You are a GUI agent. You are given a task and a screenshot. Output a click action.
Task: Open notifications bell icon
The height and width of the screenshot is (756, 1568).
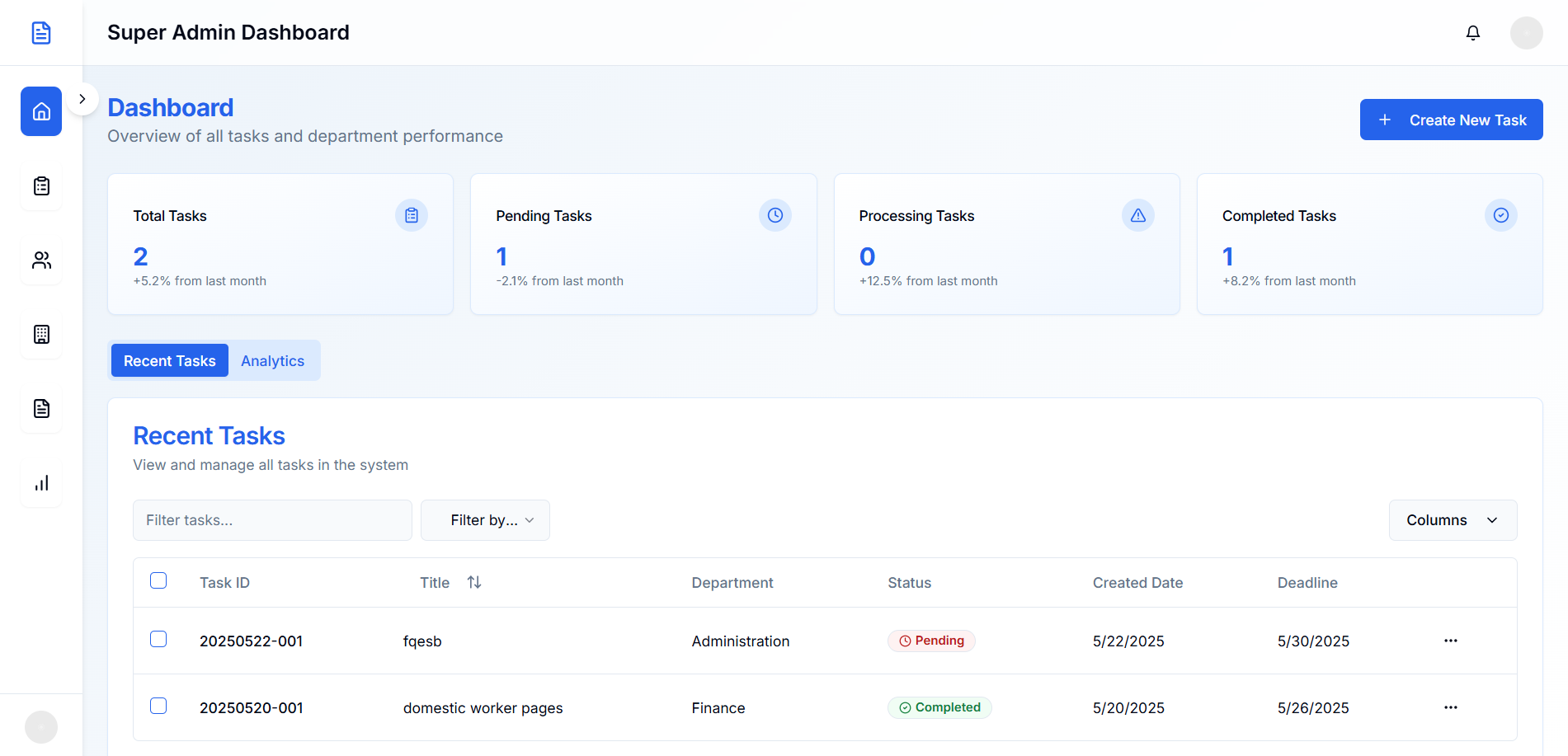point(1473,33)
